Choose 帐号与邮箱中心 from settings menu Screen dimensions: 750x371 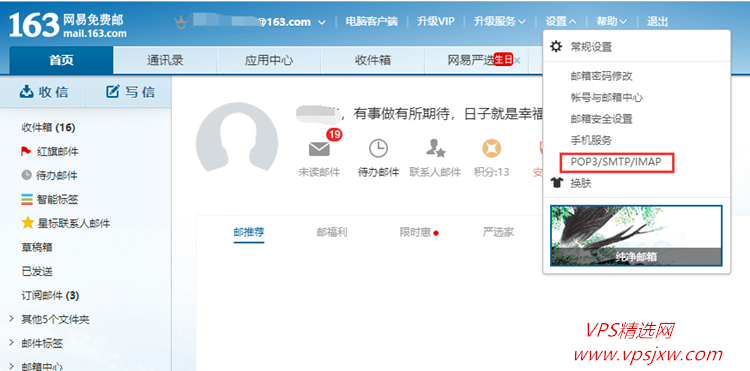pos(607,98)
